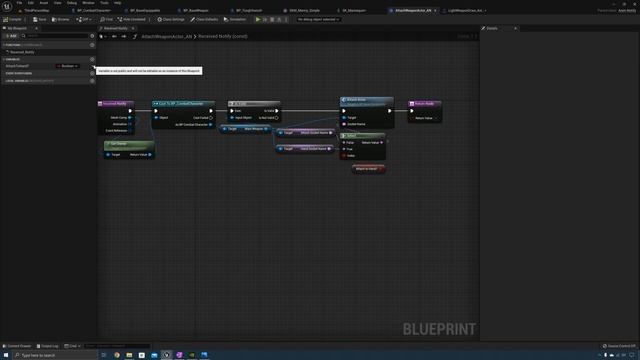Open the Output Log
640x360 pixels.
47,346
